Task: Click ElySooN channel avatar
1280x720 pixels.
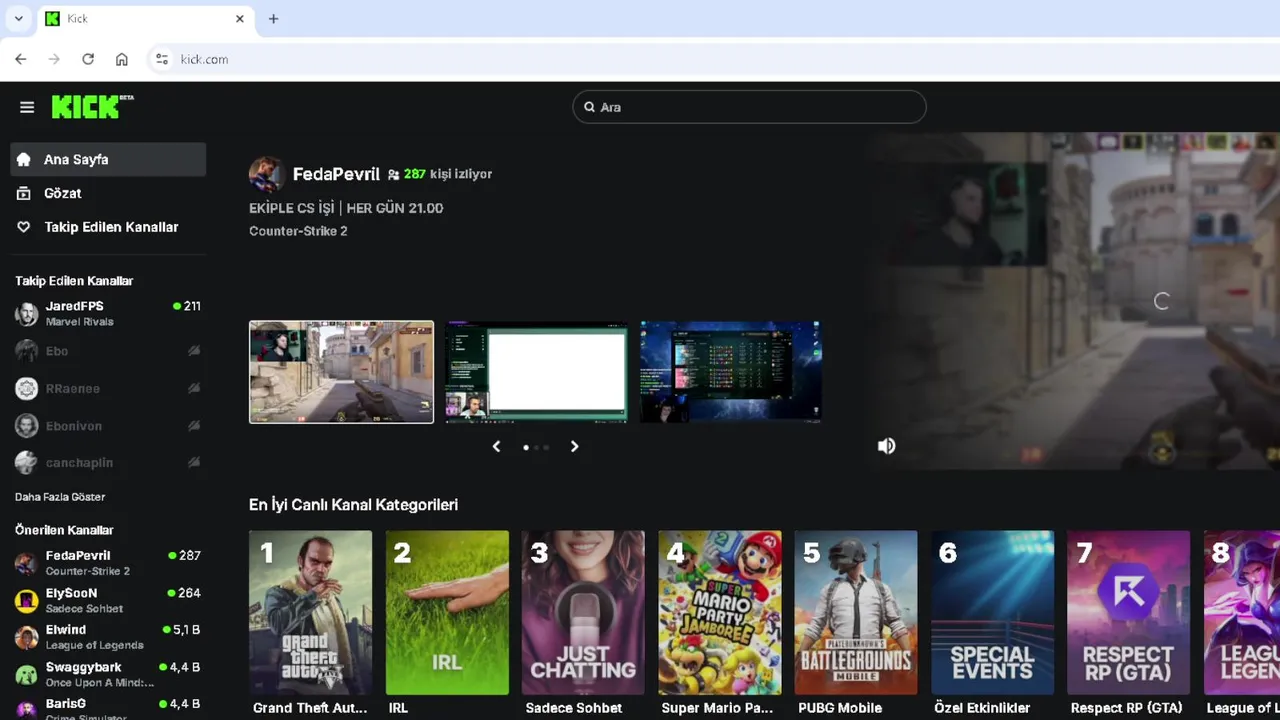Action: click(27, 600)
